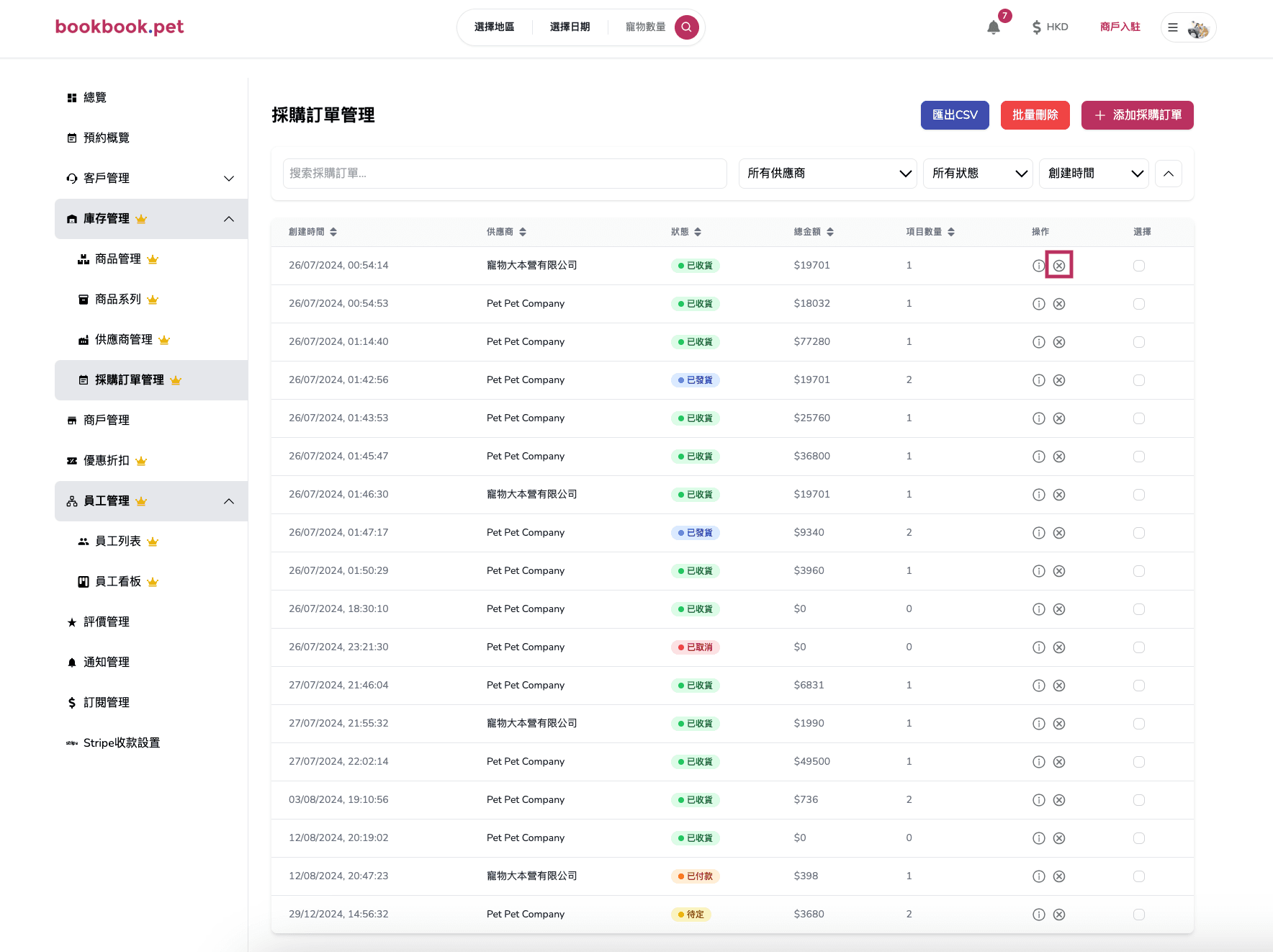Click 添加採購訂單 button

click(x=1138, y=115)
